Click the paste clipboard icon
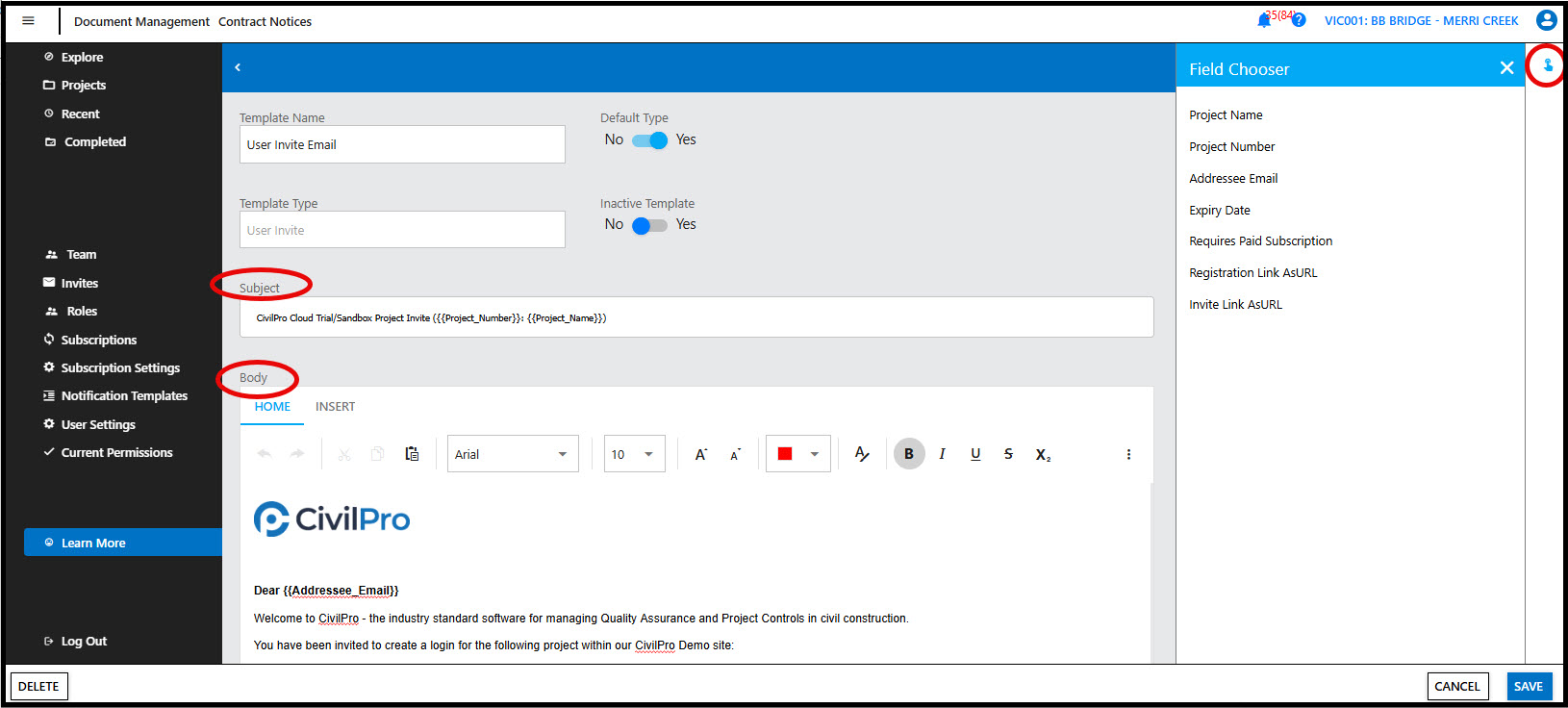The height and width of the screenshot is (708, 1568). (412, 454)
